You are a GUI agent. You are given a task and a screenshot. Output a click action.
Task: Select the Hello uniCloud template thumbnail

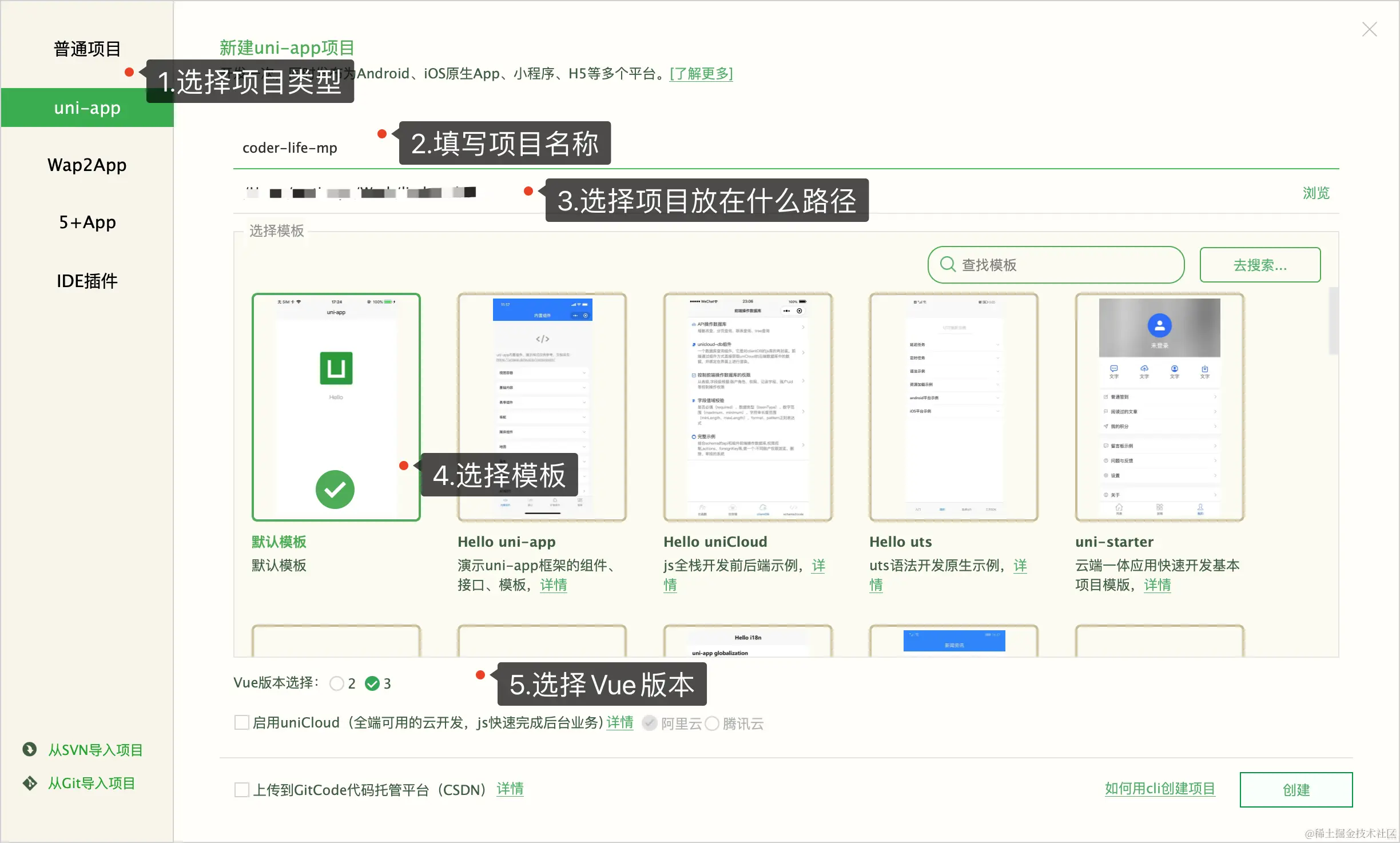click(748, 407)
